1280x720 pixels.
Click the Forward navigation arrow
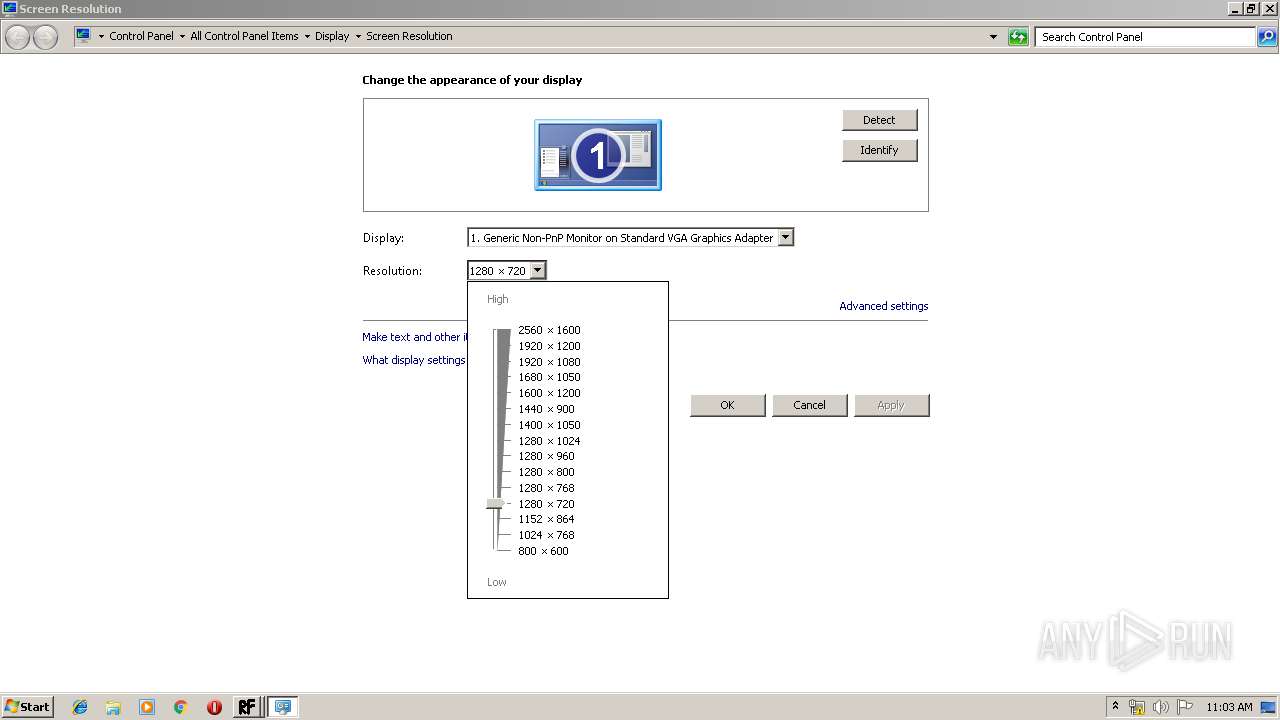coord(46,37)
